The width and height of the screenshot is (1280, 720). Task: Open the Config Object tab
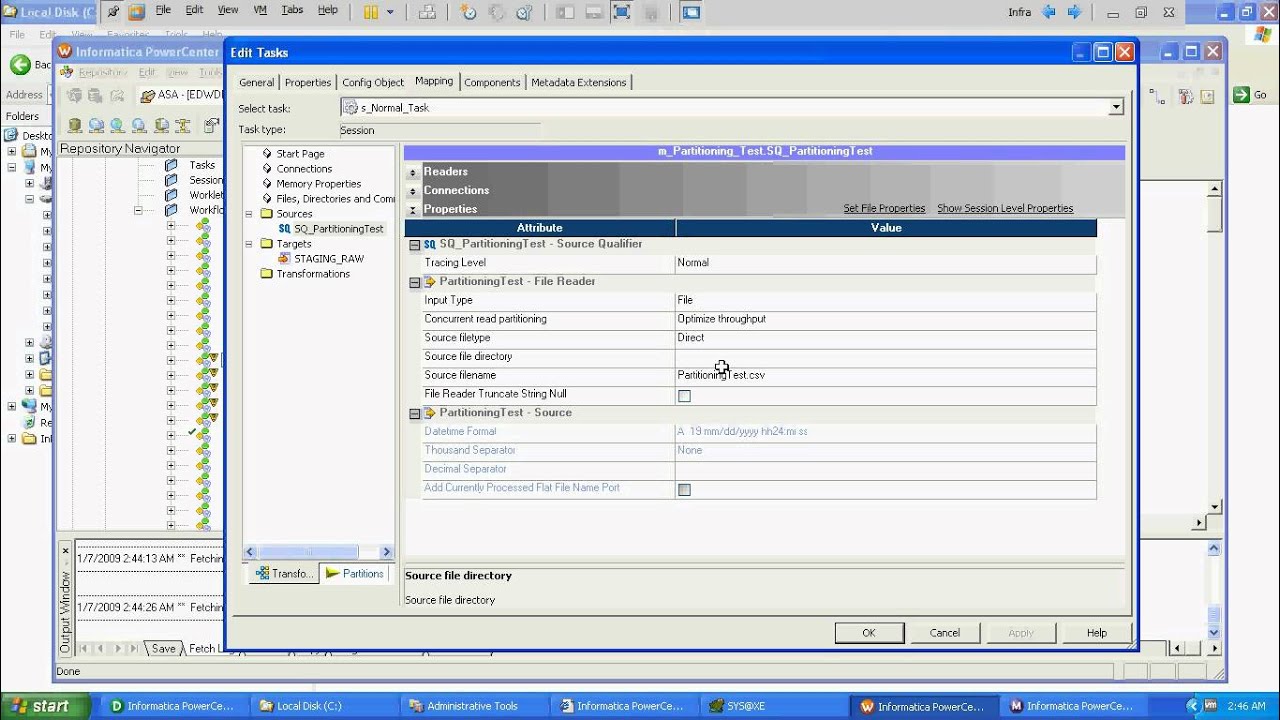(373, 82)
